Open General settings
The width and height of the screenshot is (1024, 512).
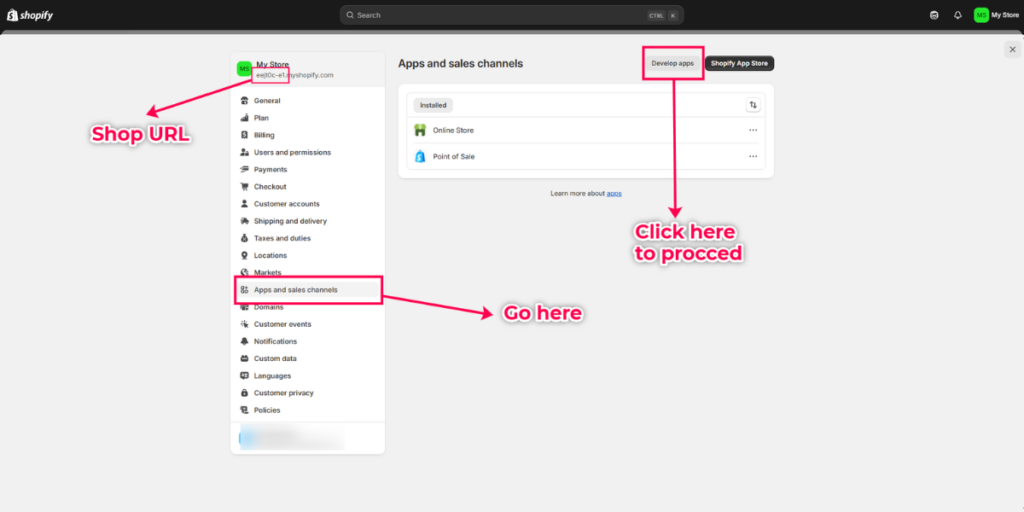(x=308, y=101)
